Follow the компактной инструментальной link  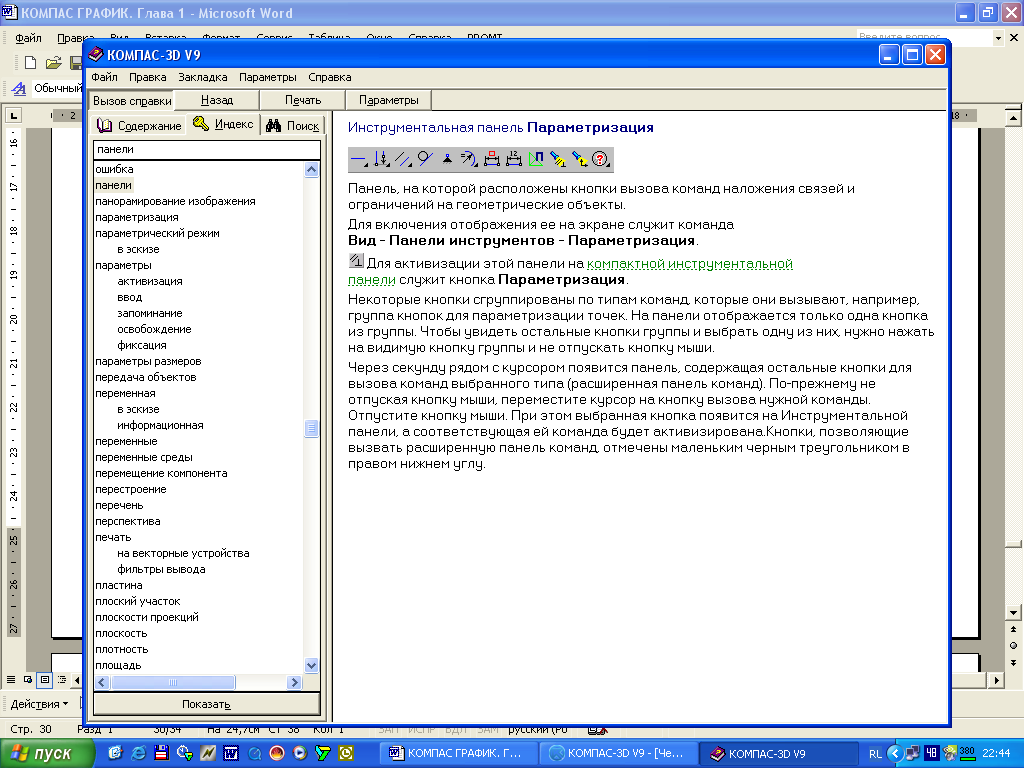click(x=690, y=264)
